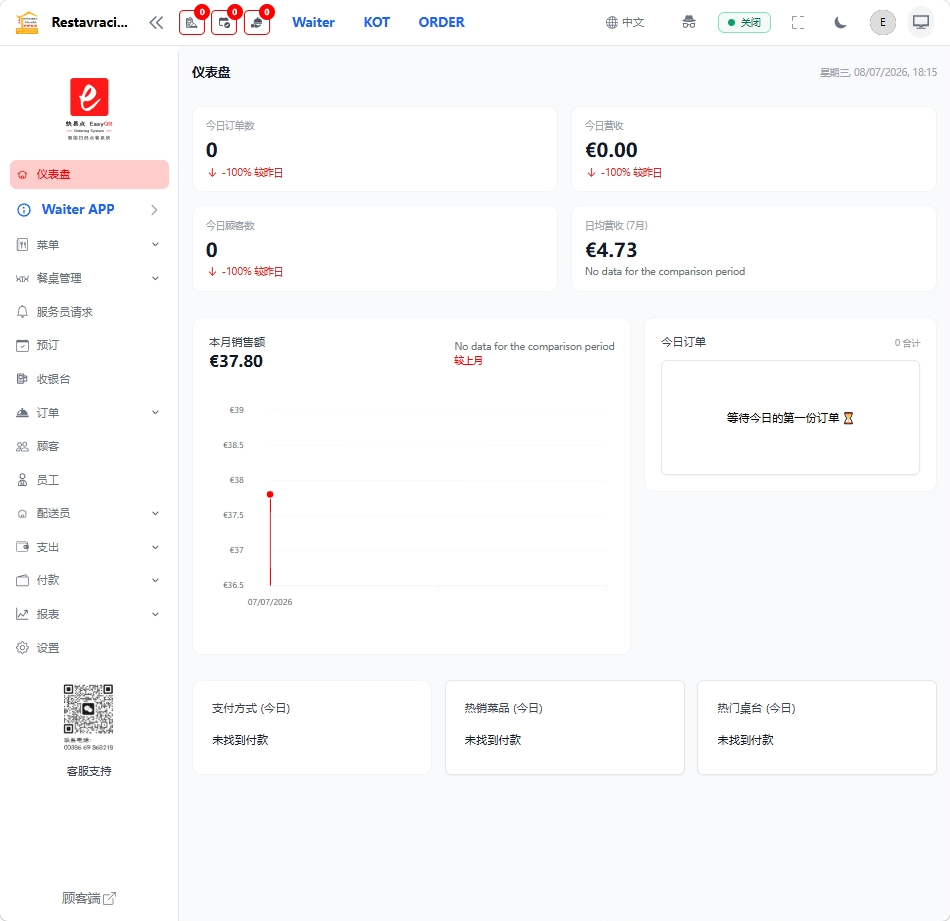Expand the 餐桌管理 dropdown arrow
Image resolution: width=950 pixels, height=921 pixels.
(x=155, y=278)
